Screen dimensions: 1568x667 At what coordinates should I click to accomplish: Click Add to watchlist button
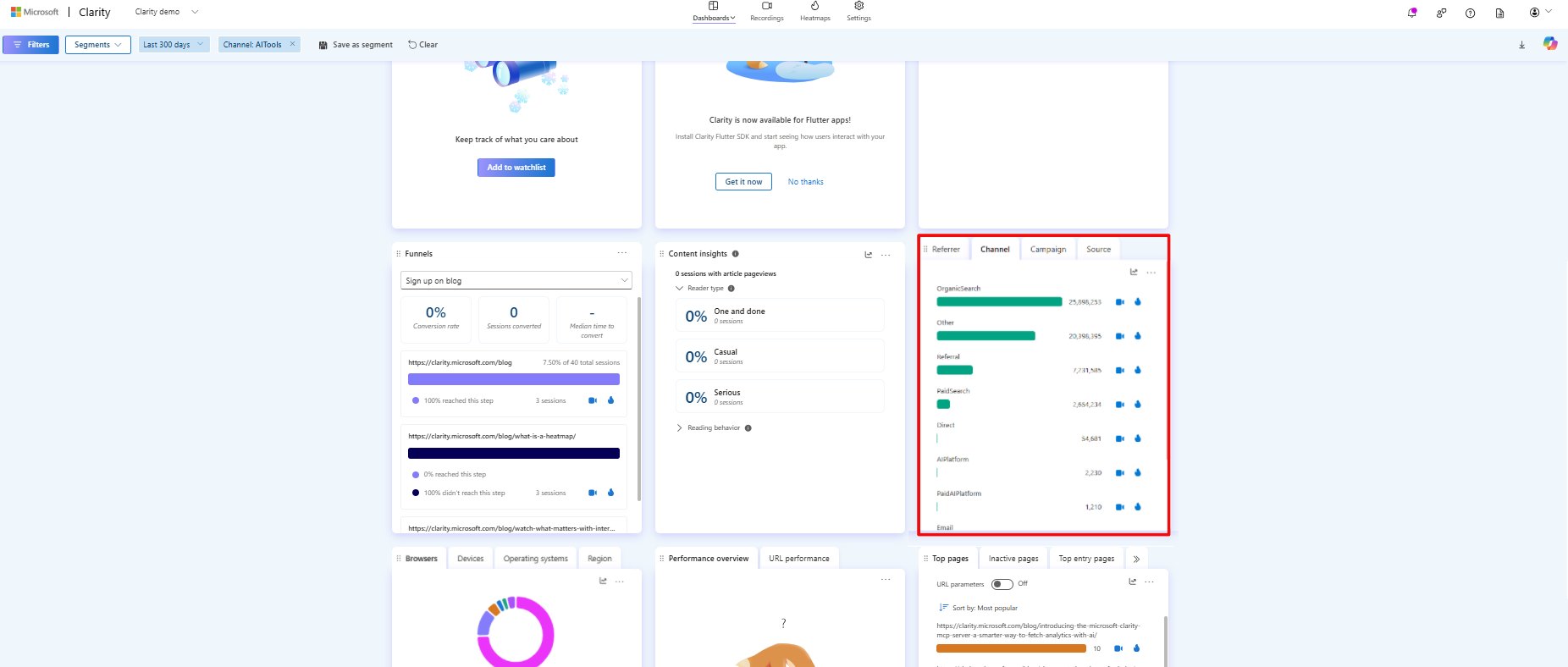516,168
